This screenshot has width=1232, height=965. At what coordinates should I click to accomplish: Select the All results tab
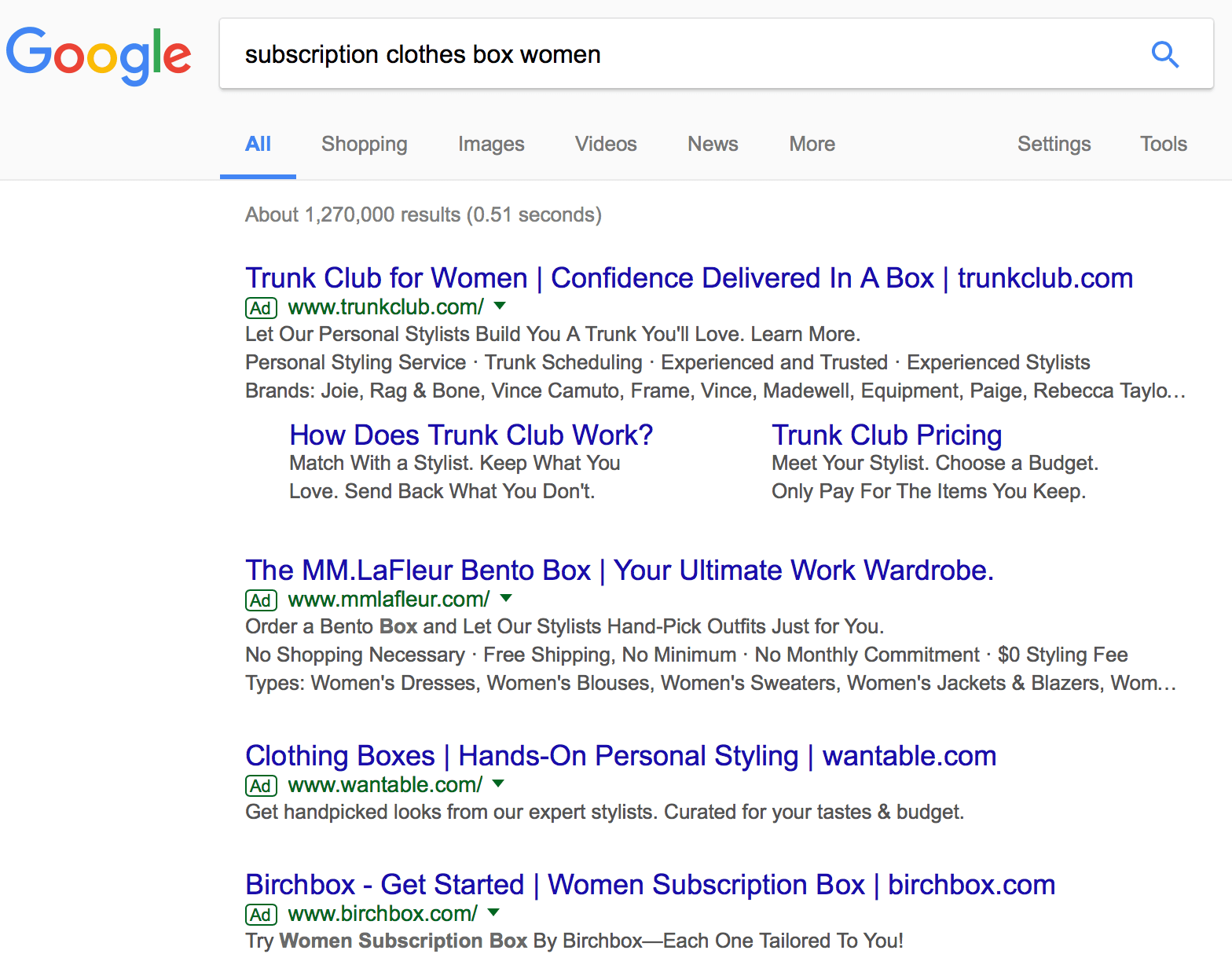pos(258,144)
